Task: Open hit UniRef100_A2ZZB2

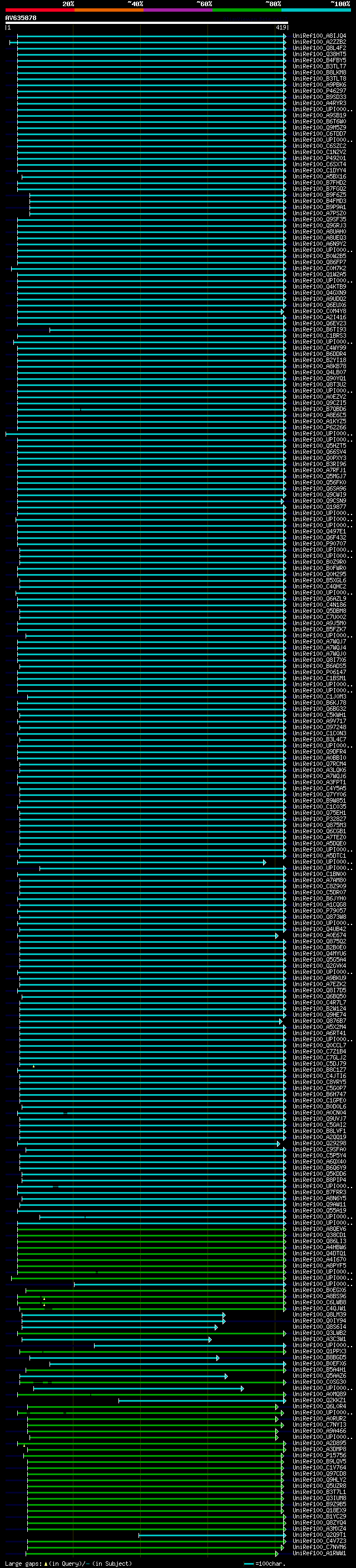Action: [x=319, y=42]
